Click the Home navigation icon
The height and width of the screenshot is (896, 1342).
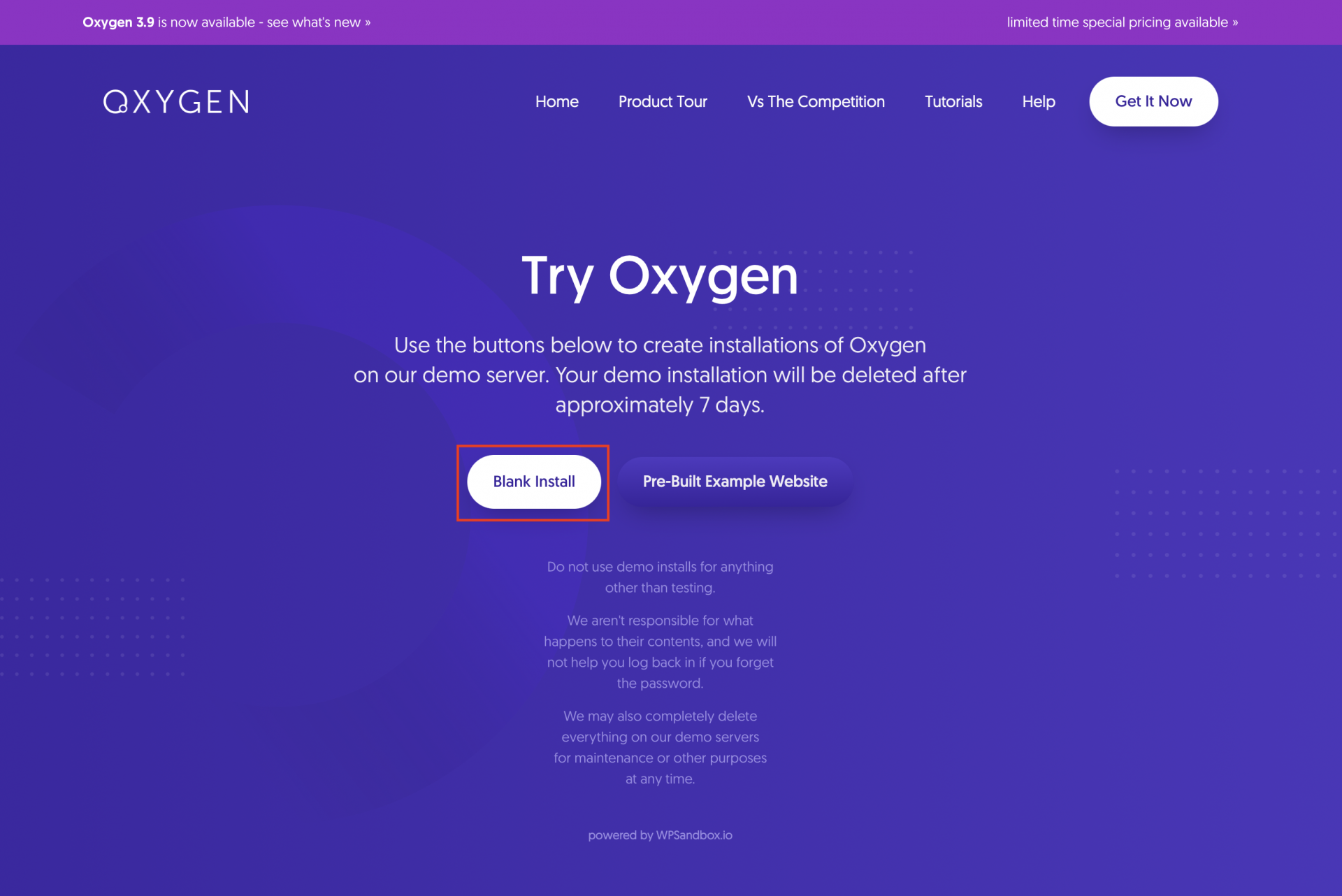557,101
